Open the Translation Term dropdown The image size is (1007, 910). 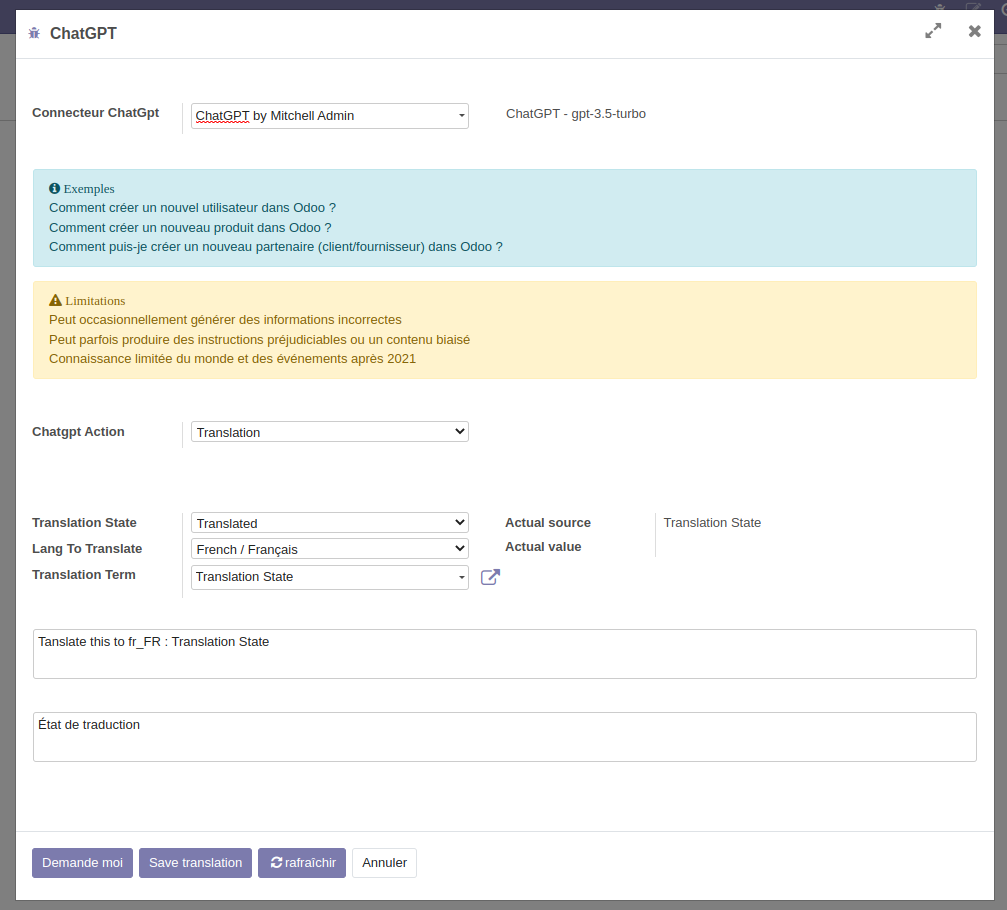329,577
